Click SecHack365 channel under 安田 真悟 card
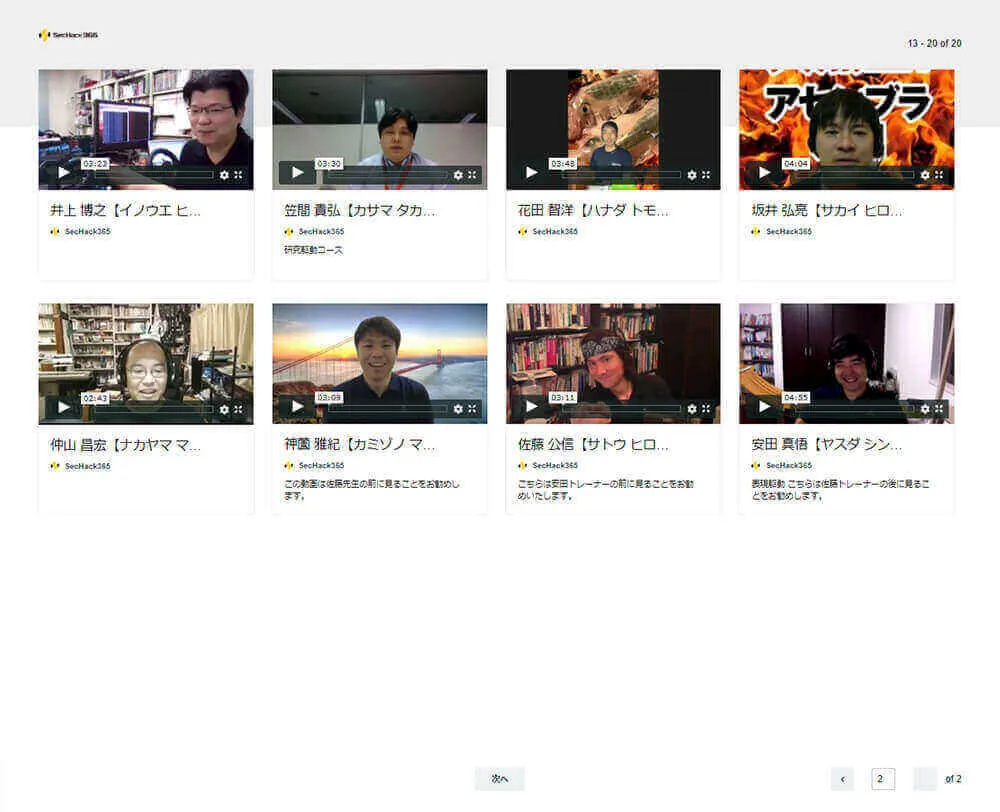Image resolution: width=1000 pixels, height=812 pixels. point(782,466)
